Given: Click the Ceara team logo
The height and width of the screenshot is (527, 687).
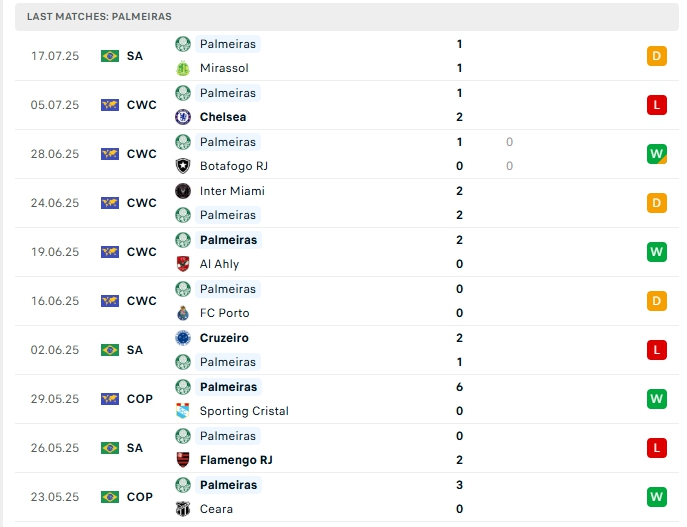Looking at the screenshot, I should pyautogui.click(x=182, y=509).
